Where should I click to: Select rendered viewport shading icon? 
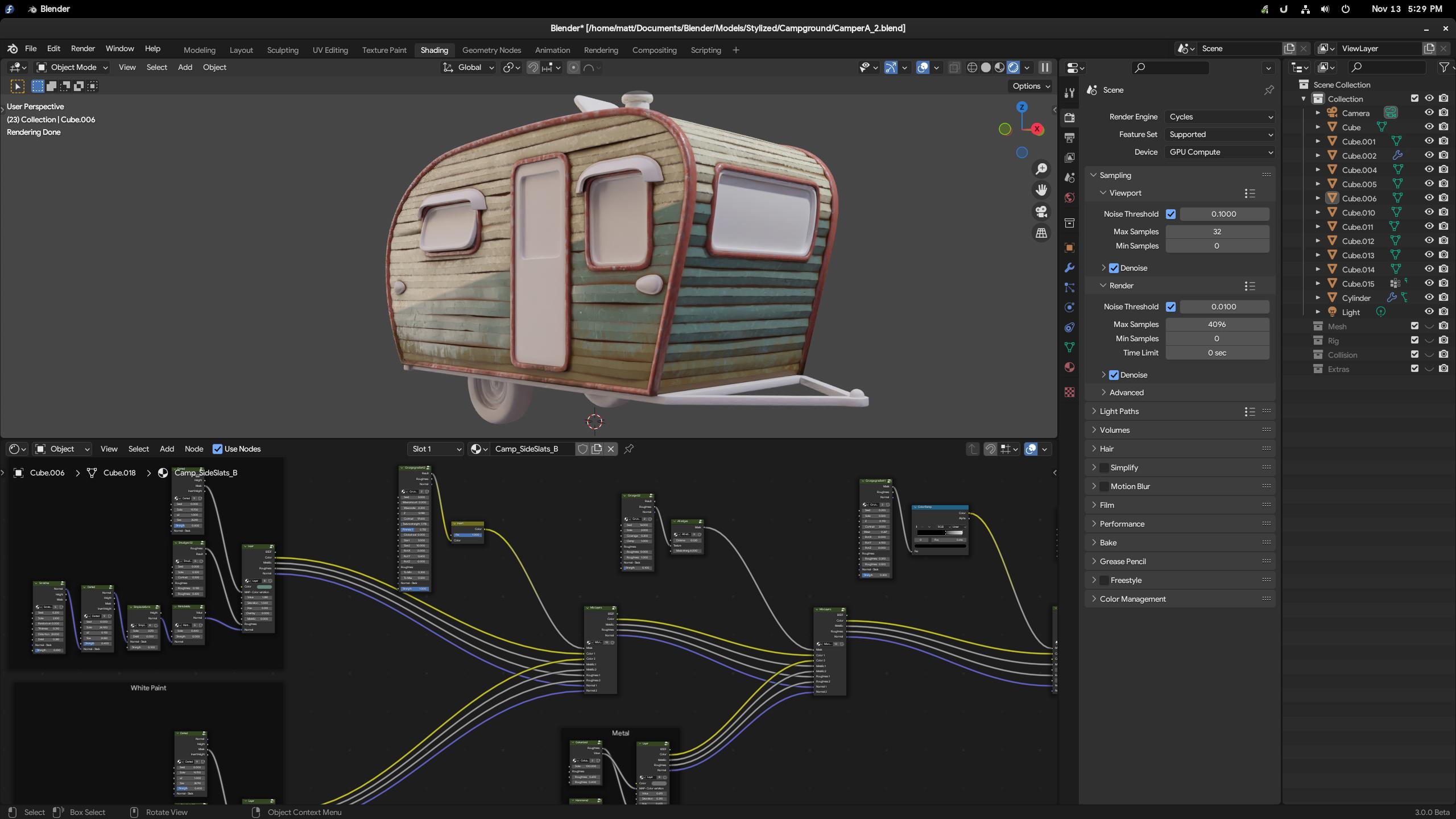pyautogui.click(x=1013, y=68)
